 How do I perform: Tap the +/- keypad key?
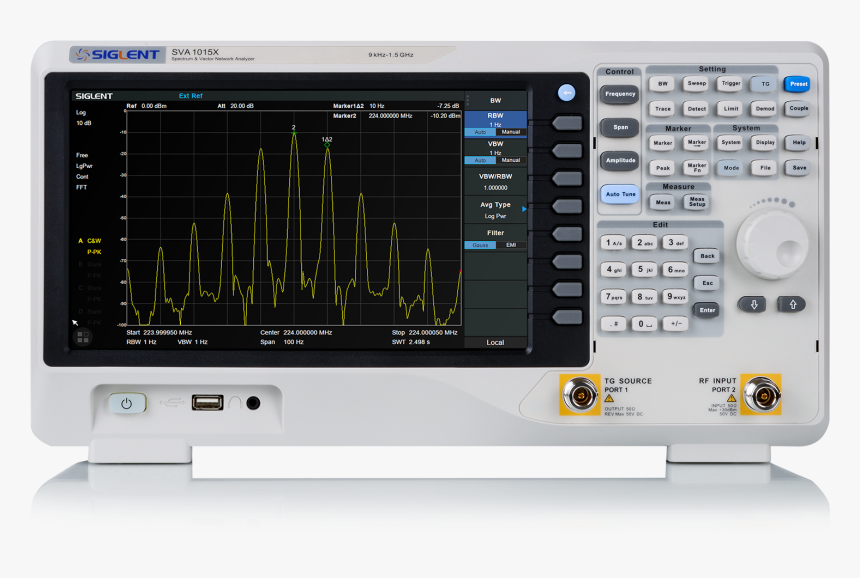[675, 324]
